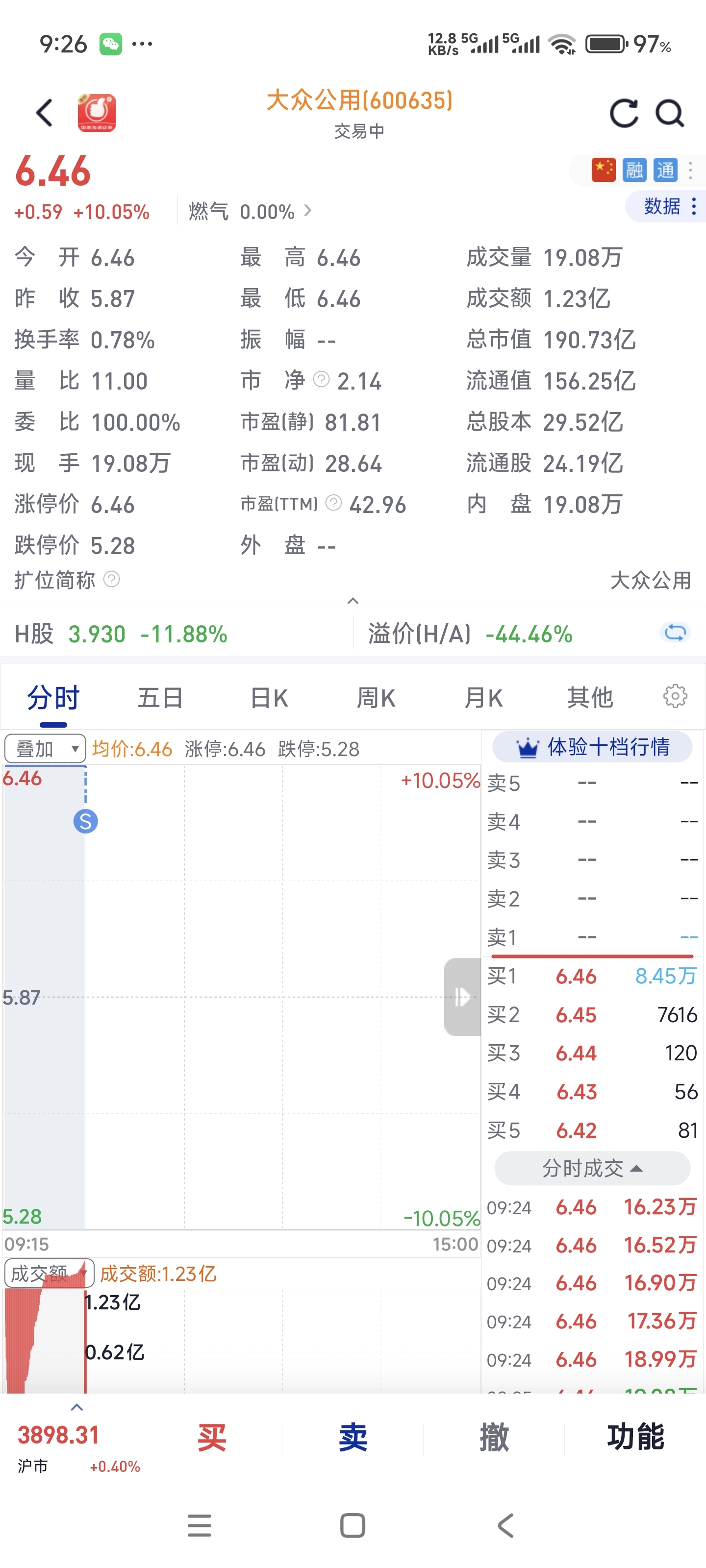Tap the refresh quote icon
The width and height of the screenshot is (706, 1568).
point(624,113)
